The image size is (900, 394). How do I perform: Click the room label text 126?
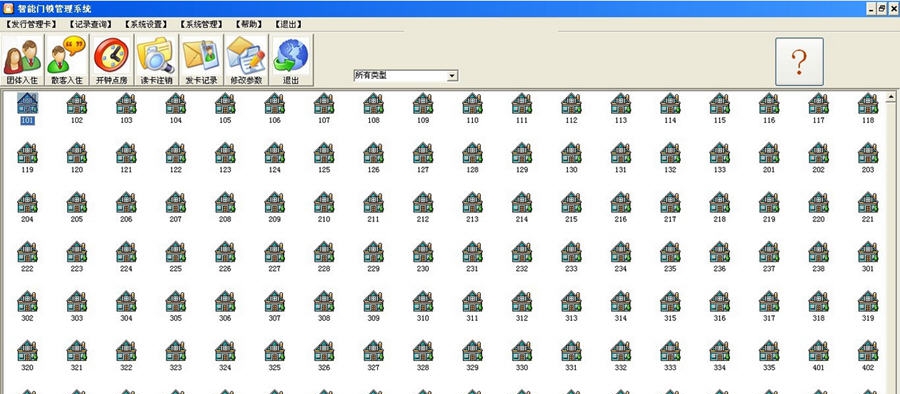(374, 170)
